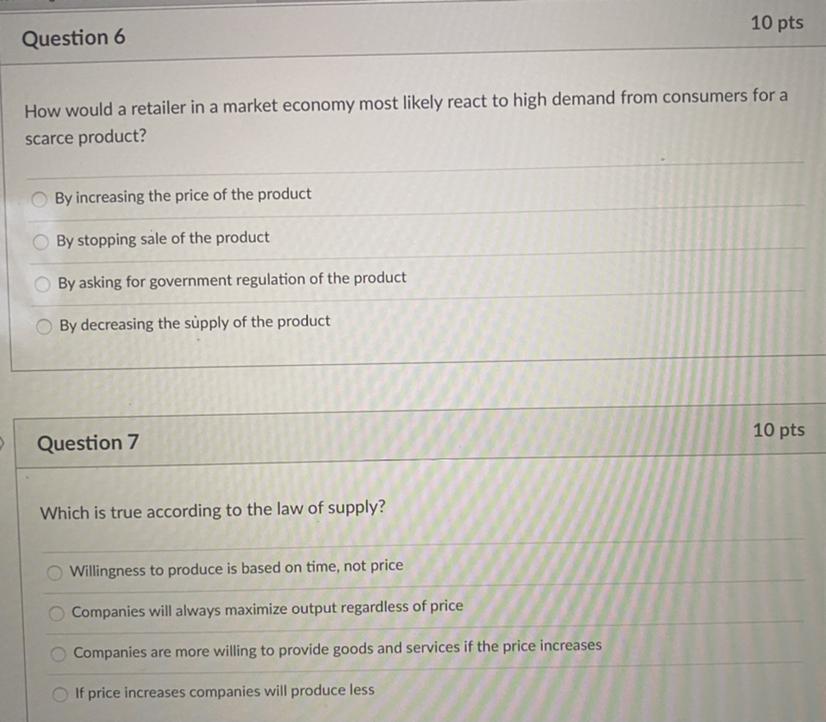Click the 'law of supply' question text
Viewport: 826px width, 722px height.
(x=213, y=510)
